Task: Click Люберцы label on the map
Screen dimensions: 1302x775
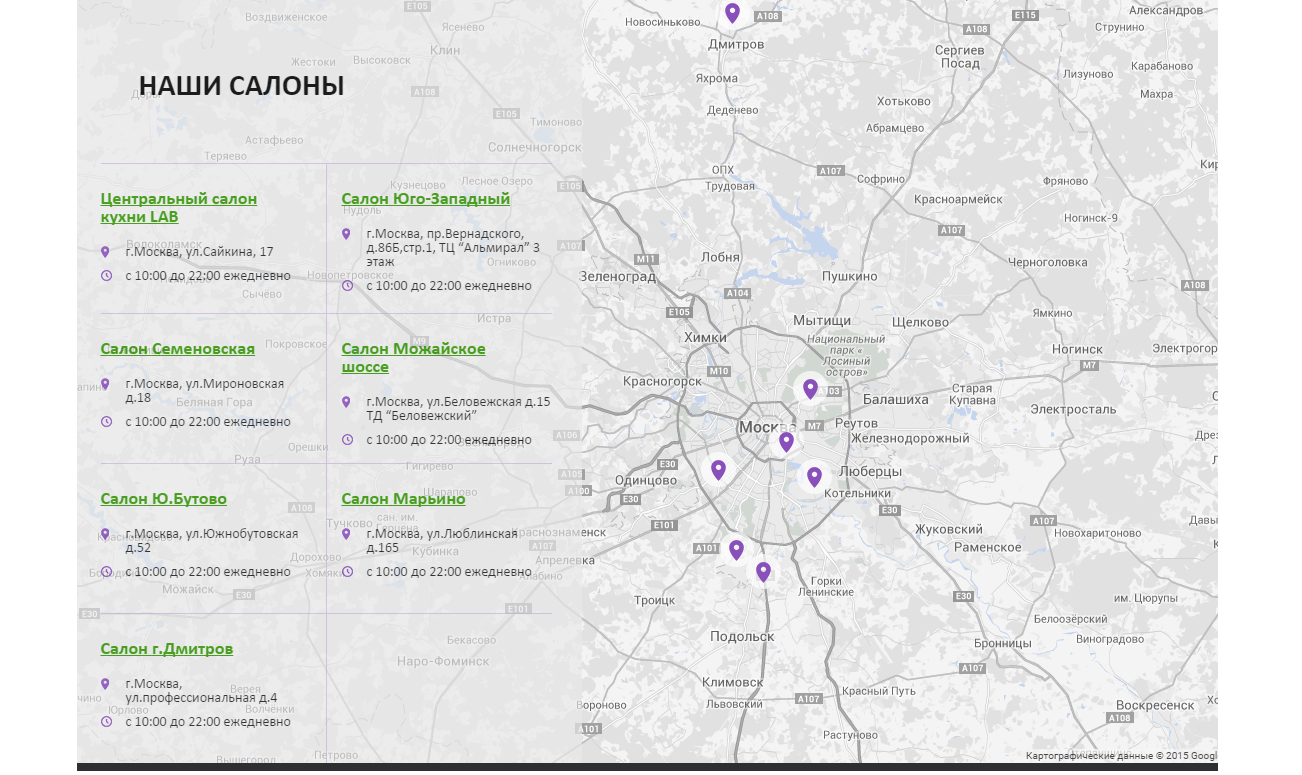Action: pos(871,471)
